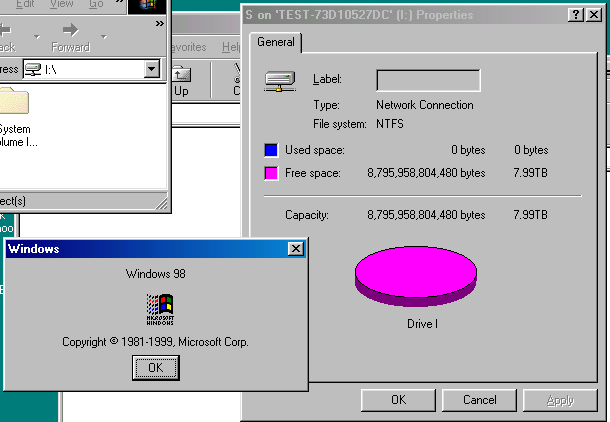Expand the toolbar overflow chevron

tap(160, 24)
